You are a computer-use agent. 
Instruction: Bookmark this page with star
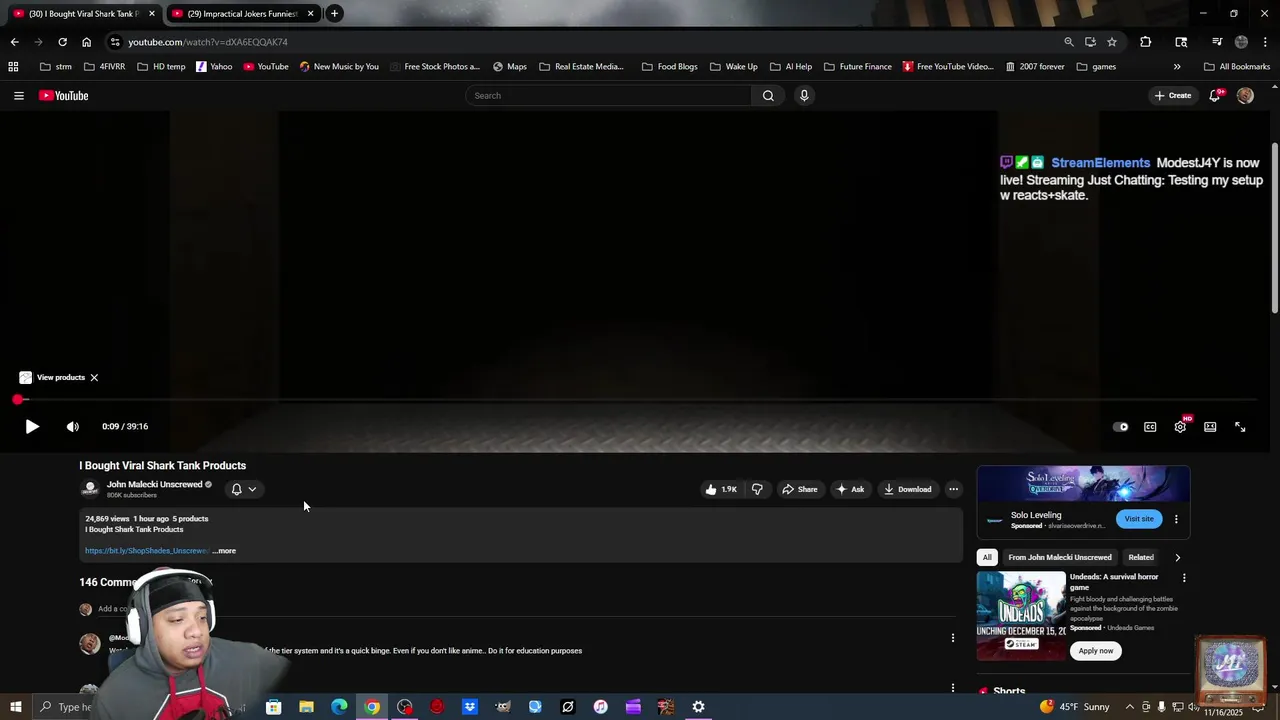point(1112,42)
